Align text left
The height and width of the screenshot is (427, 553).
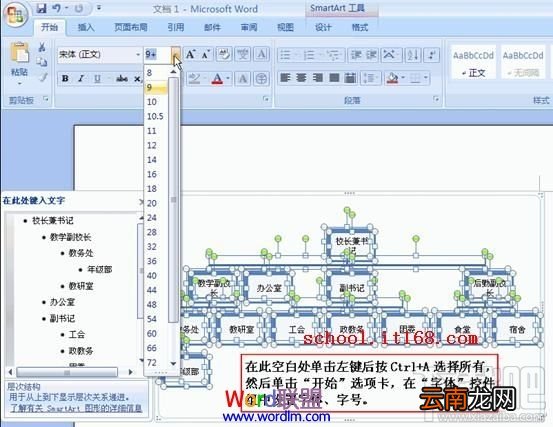(285, 78)
